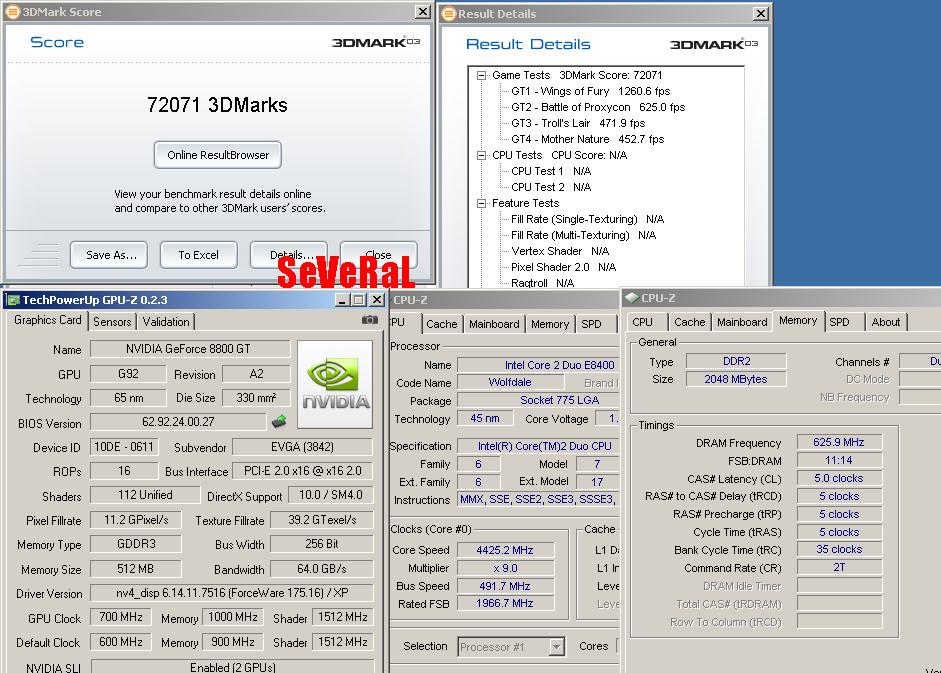
Task: Click the 3DMark Score window title icon
Action: [x=12, y=11]
